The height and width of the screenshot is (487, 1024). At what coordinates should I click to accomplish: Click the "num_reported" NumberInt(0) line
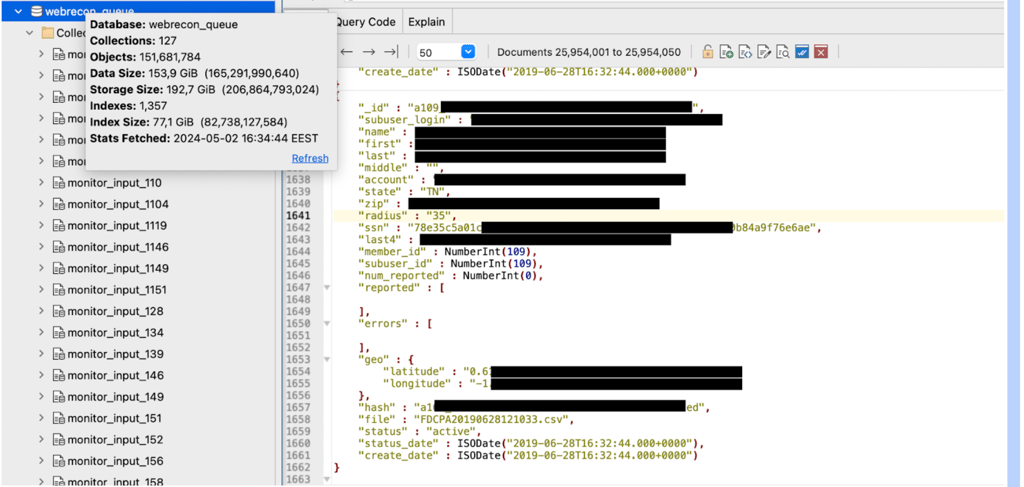click(x=451, y=275)
